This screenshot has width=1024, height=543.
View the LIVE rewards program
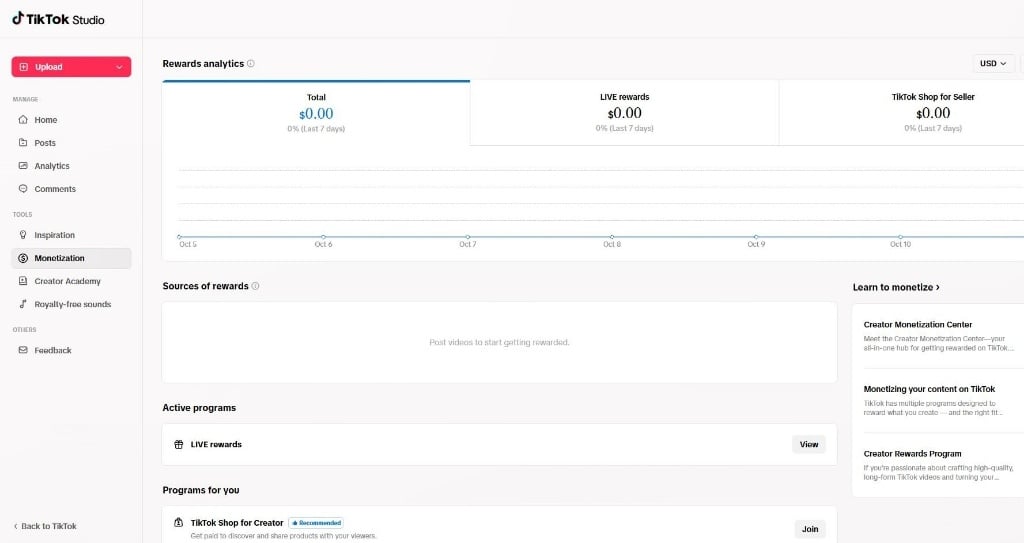click(x=808, y=444)
